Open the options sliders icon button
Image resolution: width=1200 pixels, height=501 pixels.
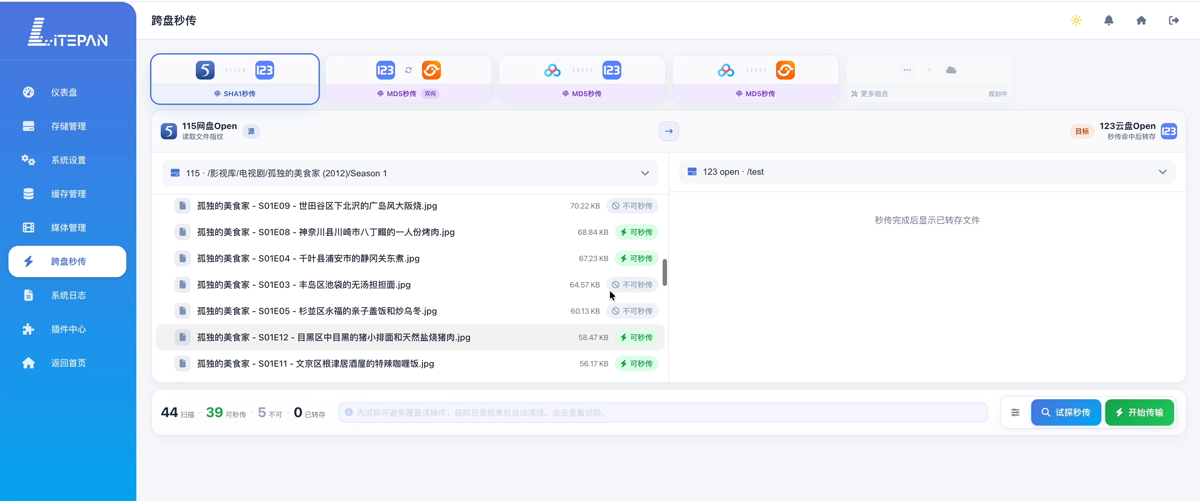click(x=1015, y=412)
